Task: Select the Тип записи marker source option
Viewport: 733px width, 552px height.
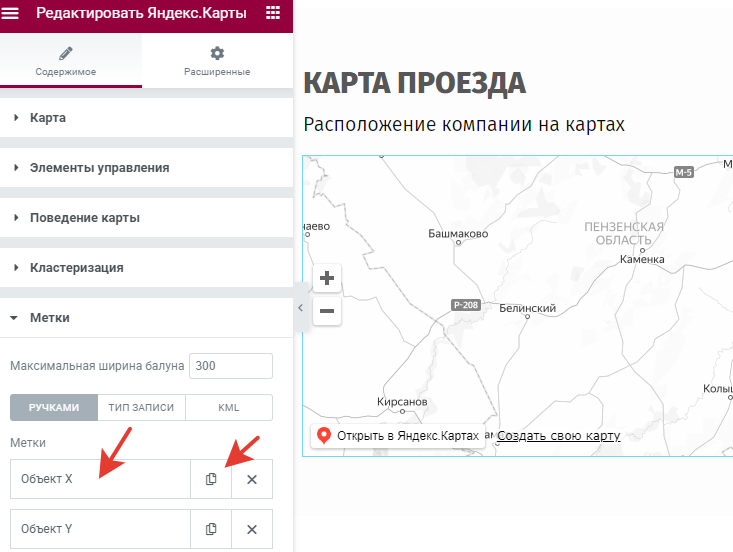Action: pyautogui.click(x=141, y=408)
